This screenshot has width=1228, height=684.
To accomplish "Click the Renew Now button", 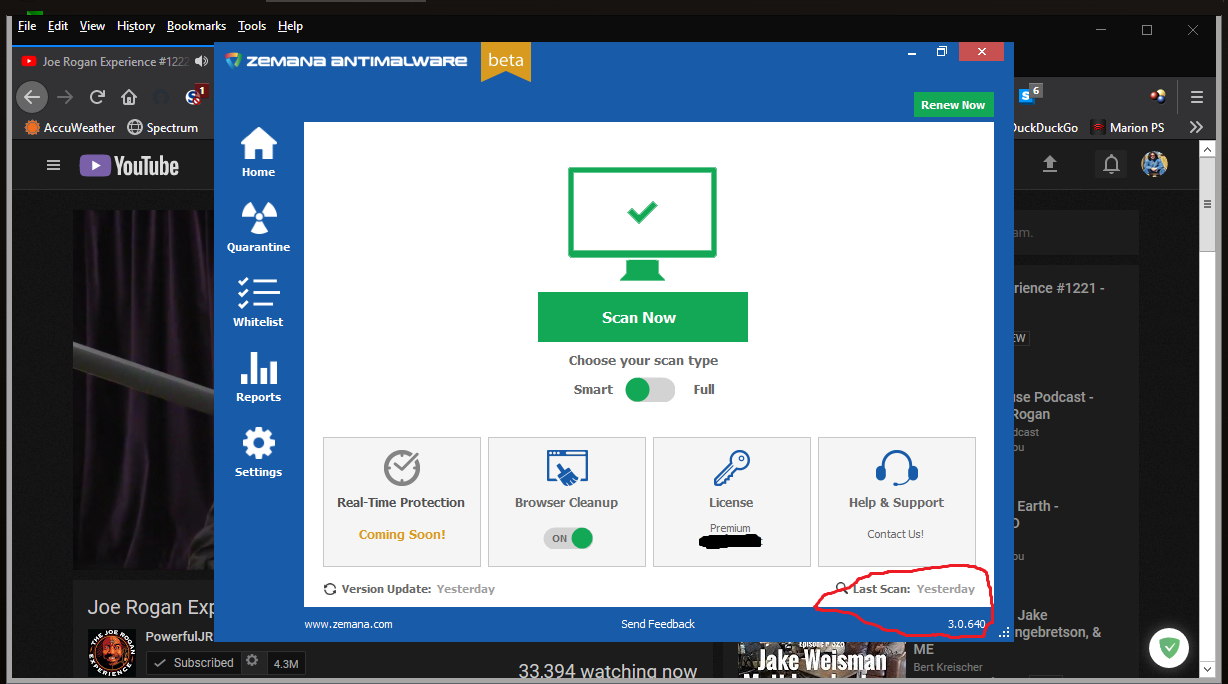I will (953, 105).
